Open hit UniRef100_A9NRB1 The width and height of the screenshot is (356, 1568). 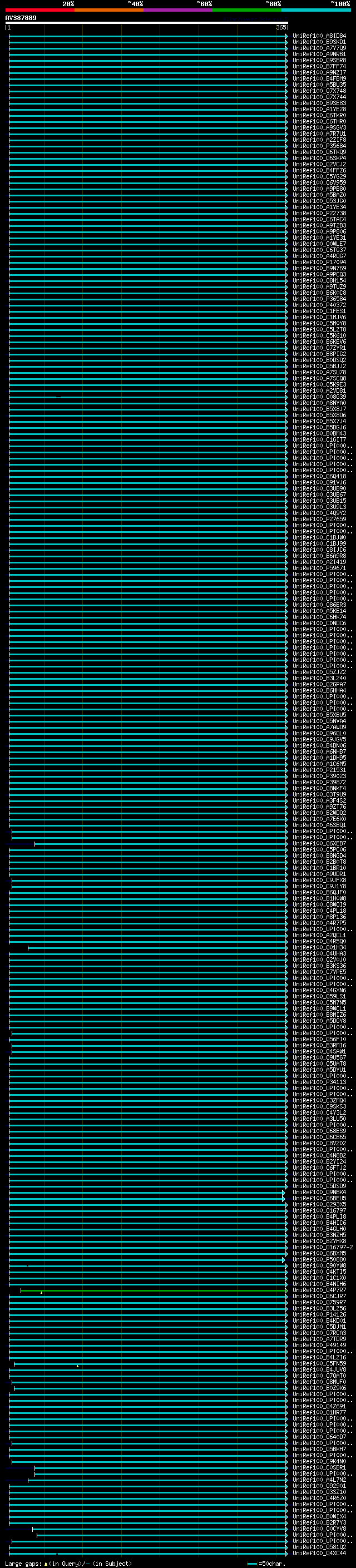pos(319,54)
